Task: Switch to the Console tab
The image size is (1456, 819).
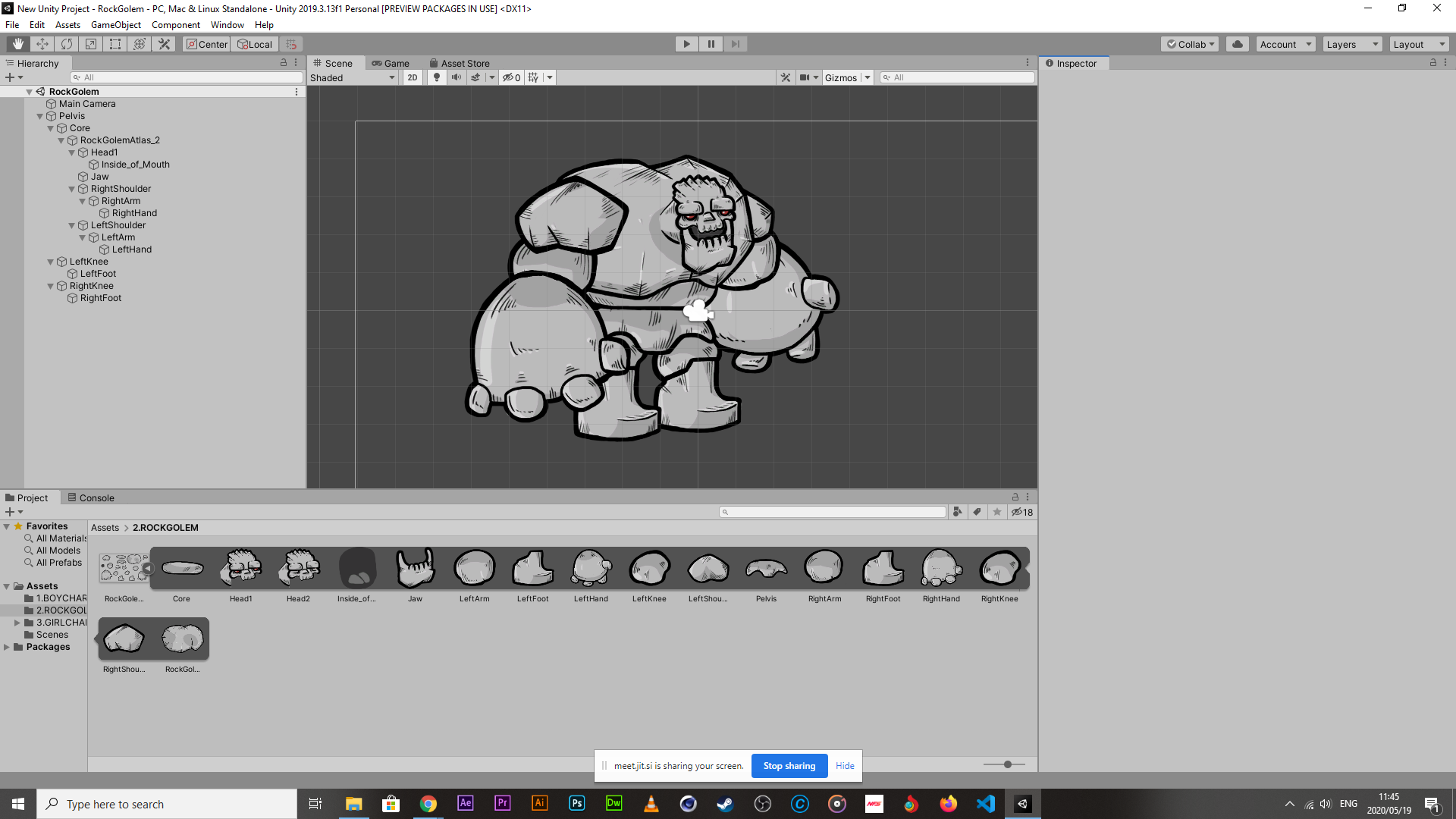Action: tap(91, 498)
